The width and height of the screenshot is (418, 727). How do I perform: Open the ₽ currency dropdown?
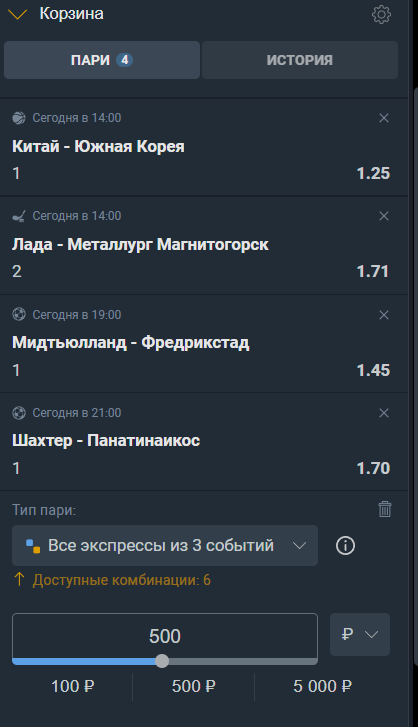click(360, 634)
